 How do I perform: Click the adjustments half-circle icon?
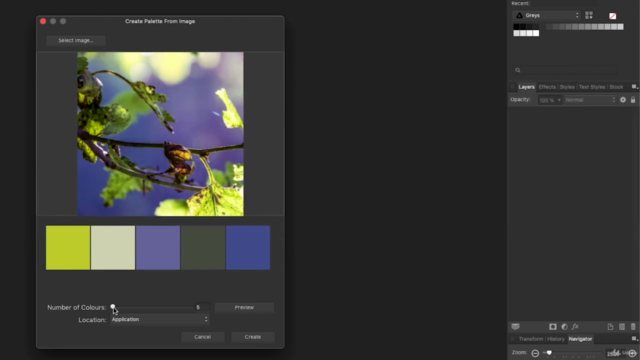pos(564,327)
